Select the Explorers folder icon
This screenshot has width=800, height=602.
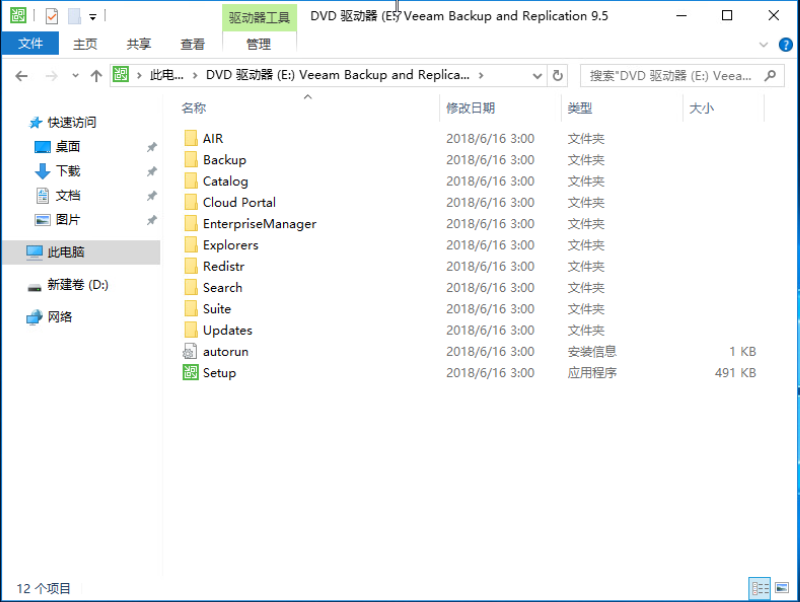pyautogui.click(x=191, y=245)
